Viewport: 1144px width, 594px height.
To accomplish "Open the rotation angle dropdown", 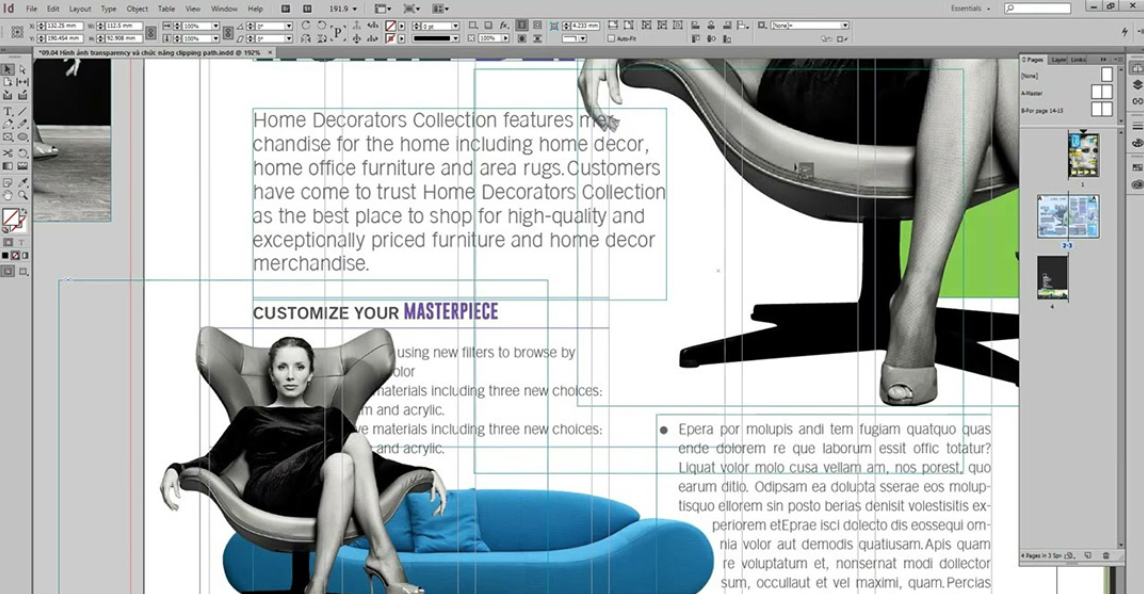I will [289, 26].
